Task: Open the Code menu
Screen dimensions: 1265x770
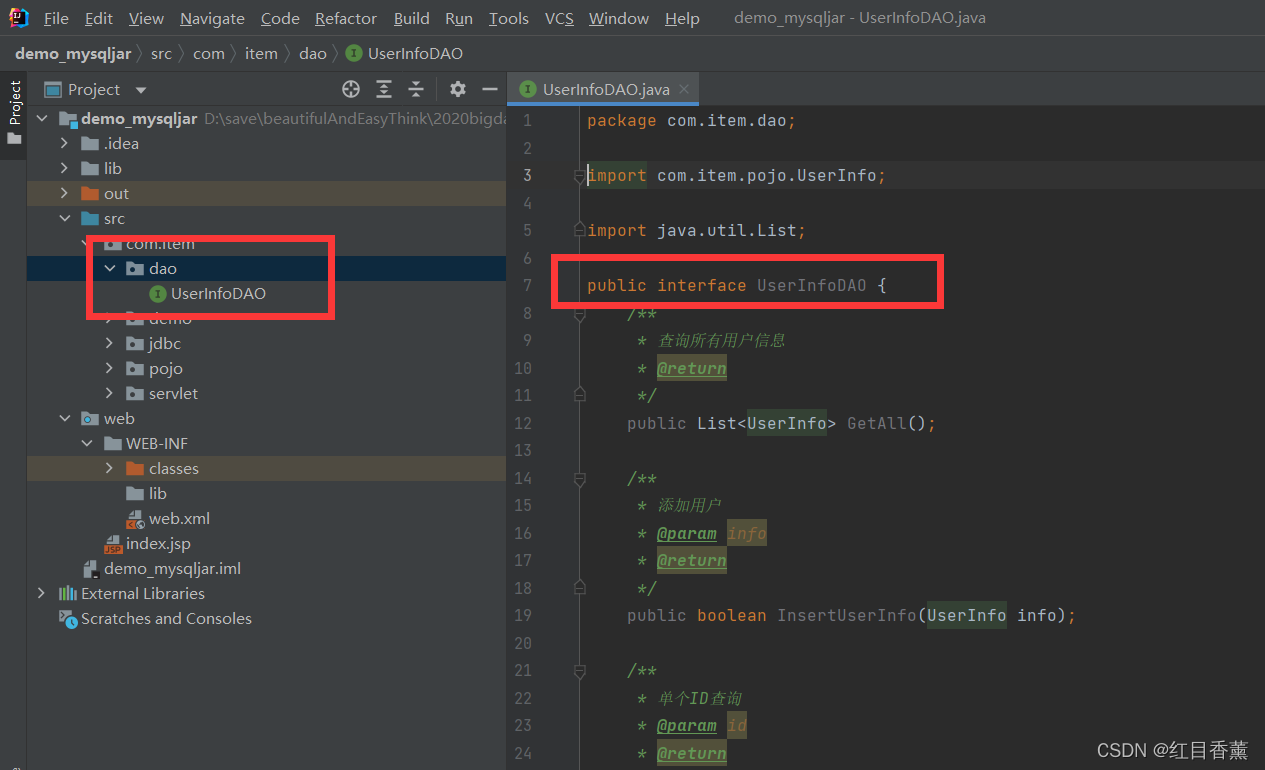Action: click(280, 18)
